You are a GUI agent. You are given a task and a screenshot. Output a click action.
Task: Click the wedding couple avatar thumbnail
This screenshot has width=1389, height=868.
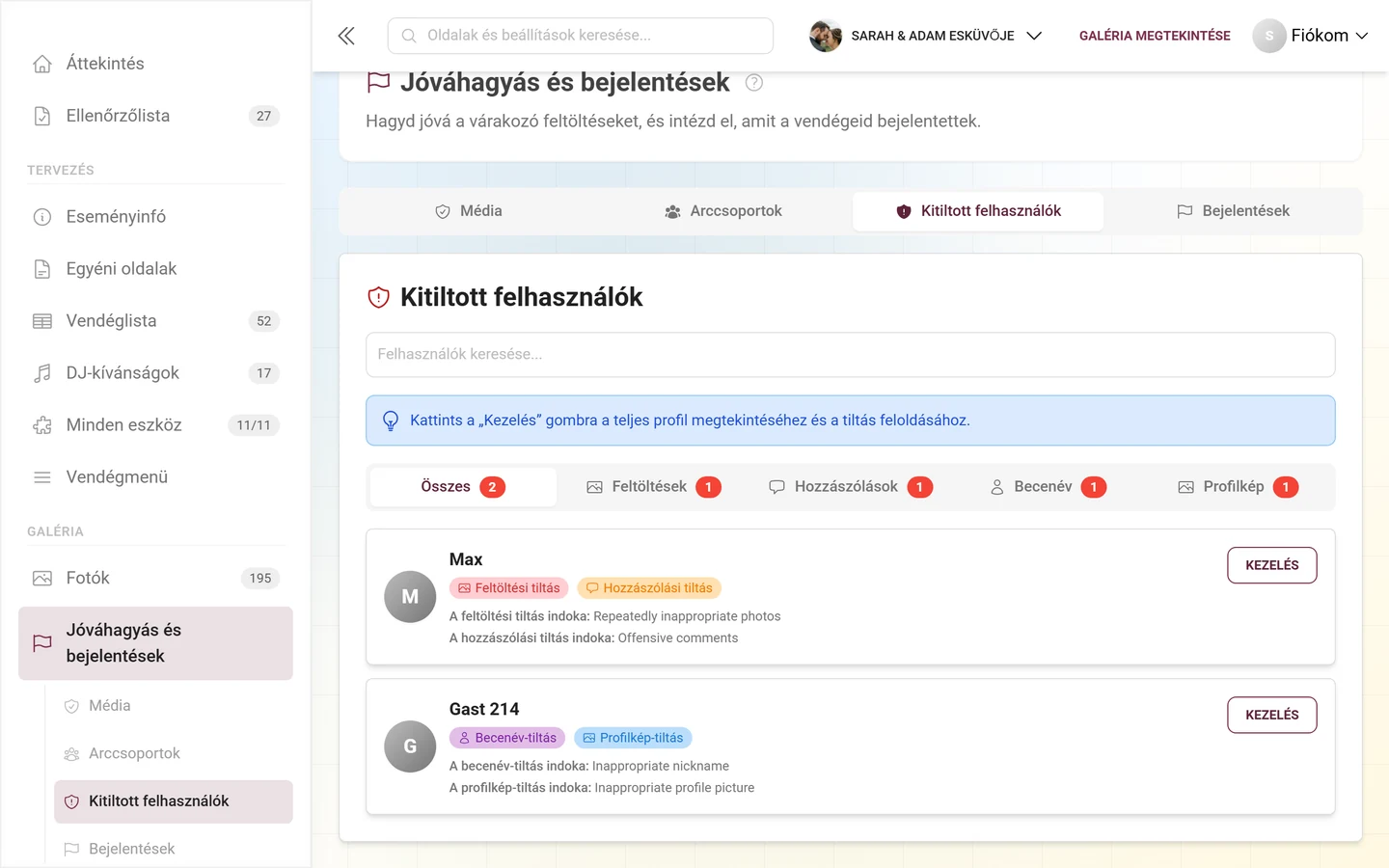[x=826, y=36]
